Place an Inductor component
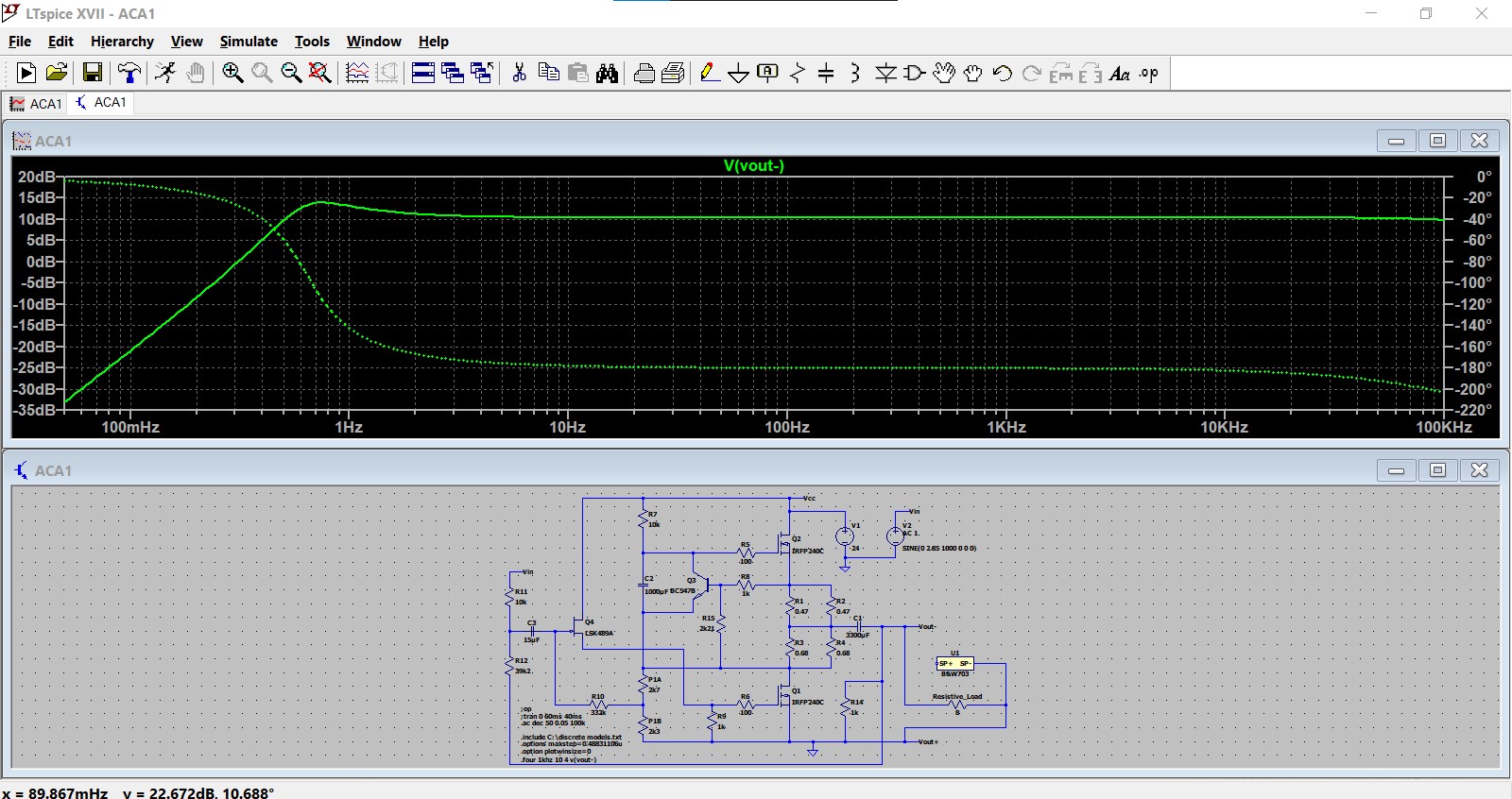This screenshot has height=799, width=1512. tap(855, 73)
